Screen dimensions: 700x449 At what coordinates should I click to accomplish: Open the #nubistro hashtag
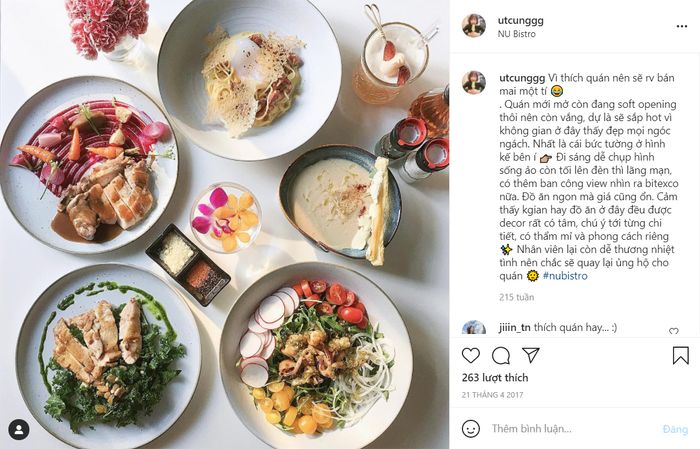pos(565,276)
